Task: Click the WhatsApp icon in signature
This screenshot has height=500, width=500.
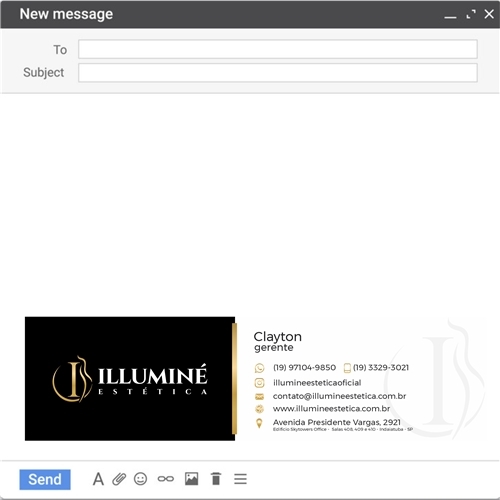Action: (x=259, y=368)
